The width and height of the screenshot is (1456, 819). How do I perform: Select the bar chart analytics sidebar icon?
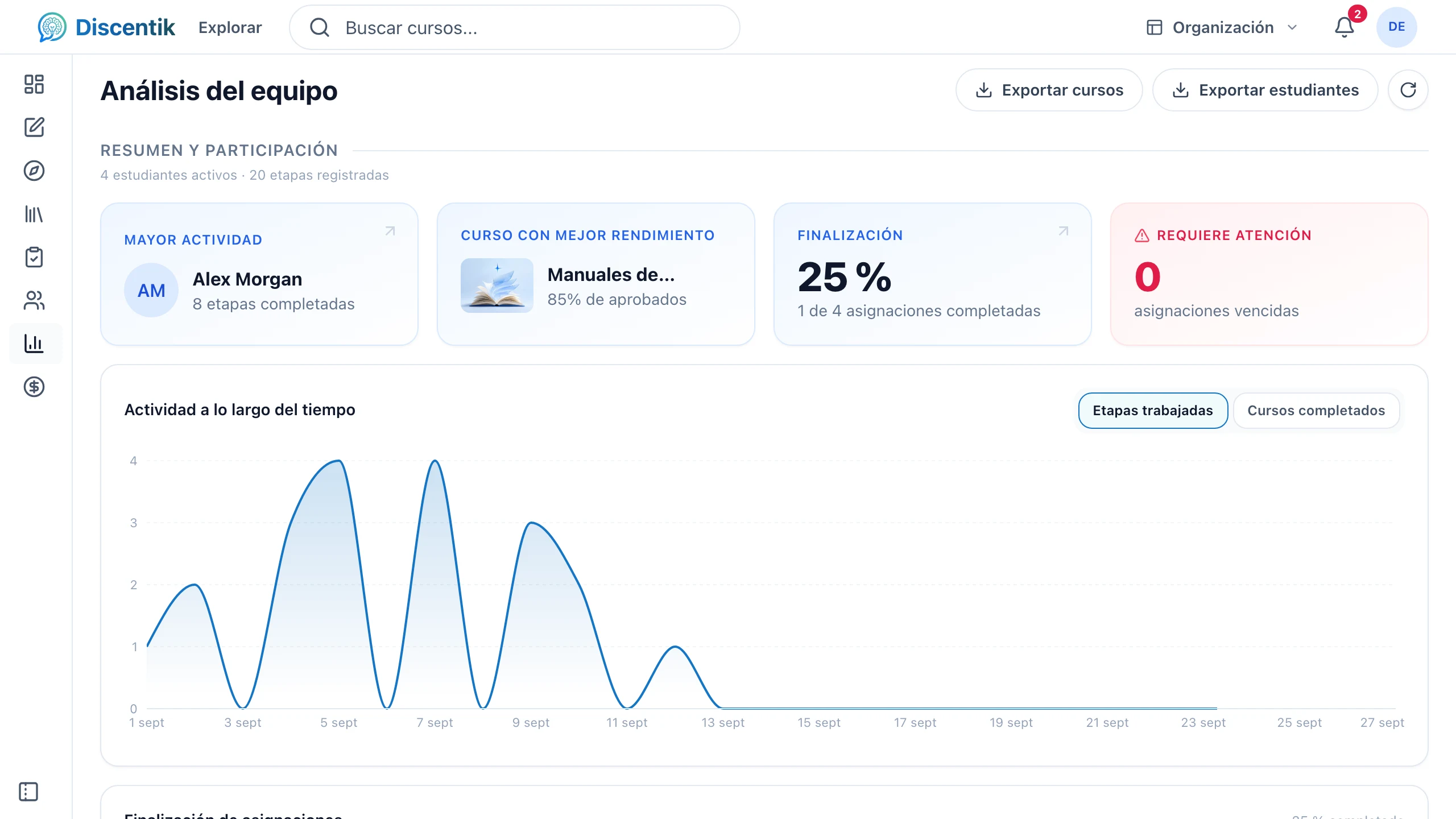point(34,344)
